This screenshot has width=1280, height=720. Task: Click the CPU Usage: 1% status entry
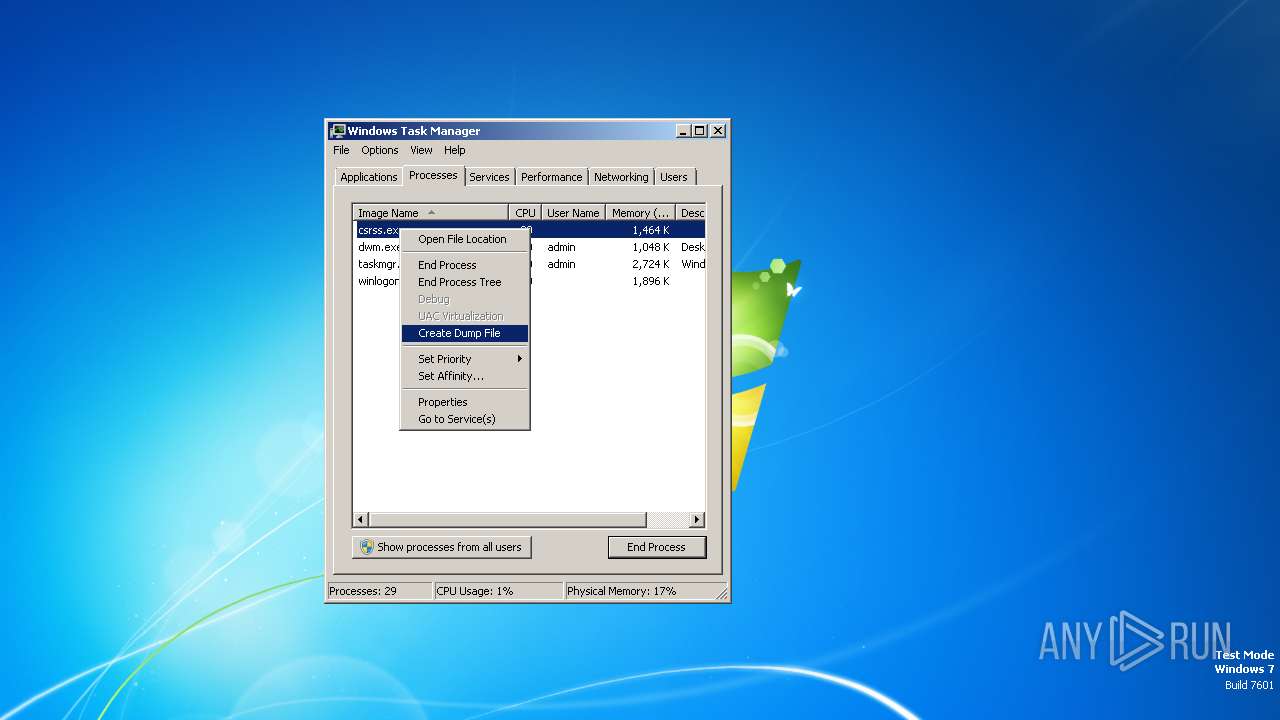click(x=498, y=591)
